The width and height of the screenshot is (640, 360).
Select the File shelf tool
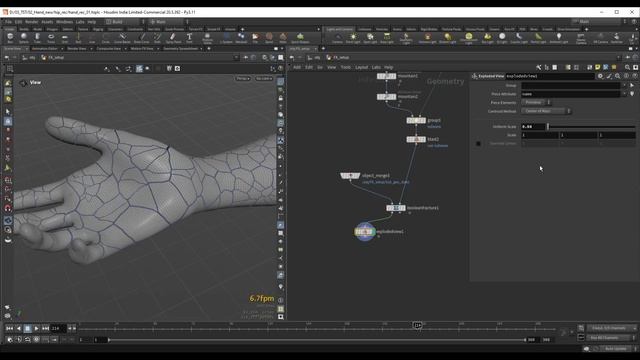point(255,38)
